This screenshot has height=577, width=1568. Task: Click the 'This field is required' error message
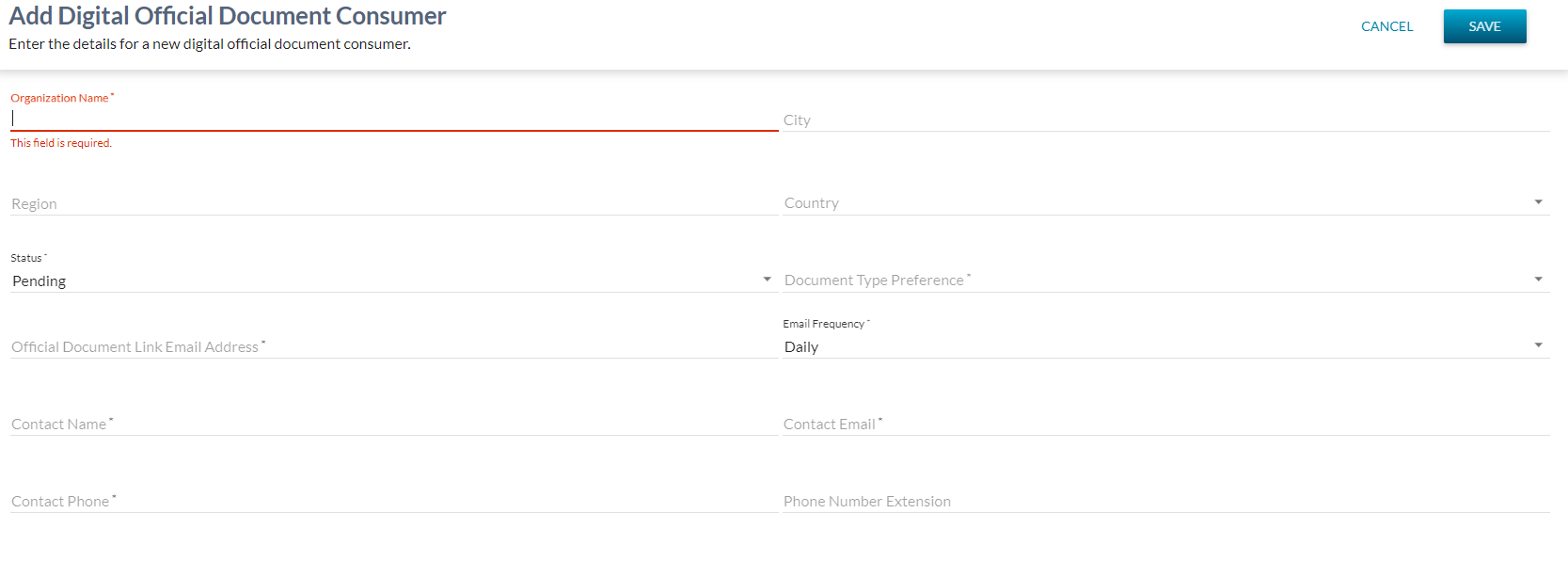pyautogui.click(x=61, y=143)
